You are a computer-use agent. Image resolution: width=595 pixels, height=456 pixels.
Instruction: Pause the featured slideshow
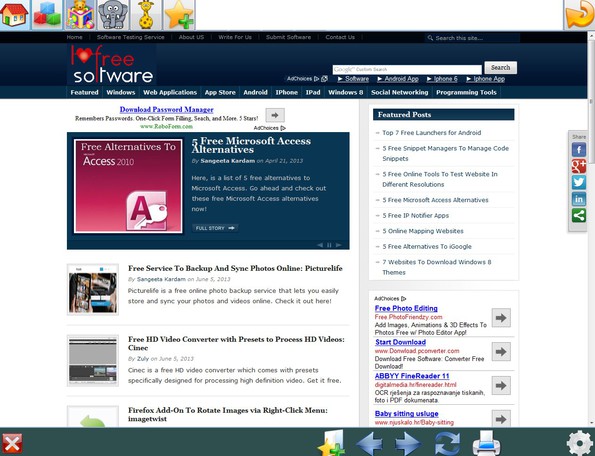click(329, 245)
